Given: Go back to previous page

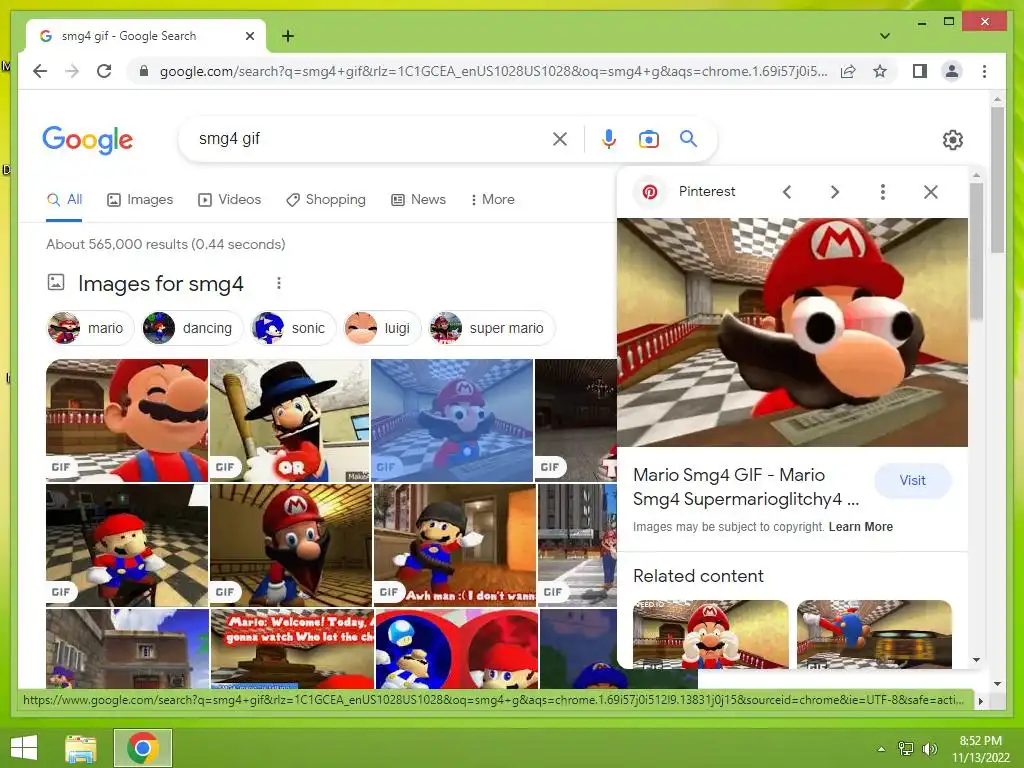Looking at the screenshot, I should tap(40, 71).
